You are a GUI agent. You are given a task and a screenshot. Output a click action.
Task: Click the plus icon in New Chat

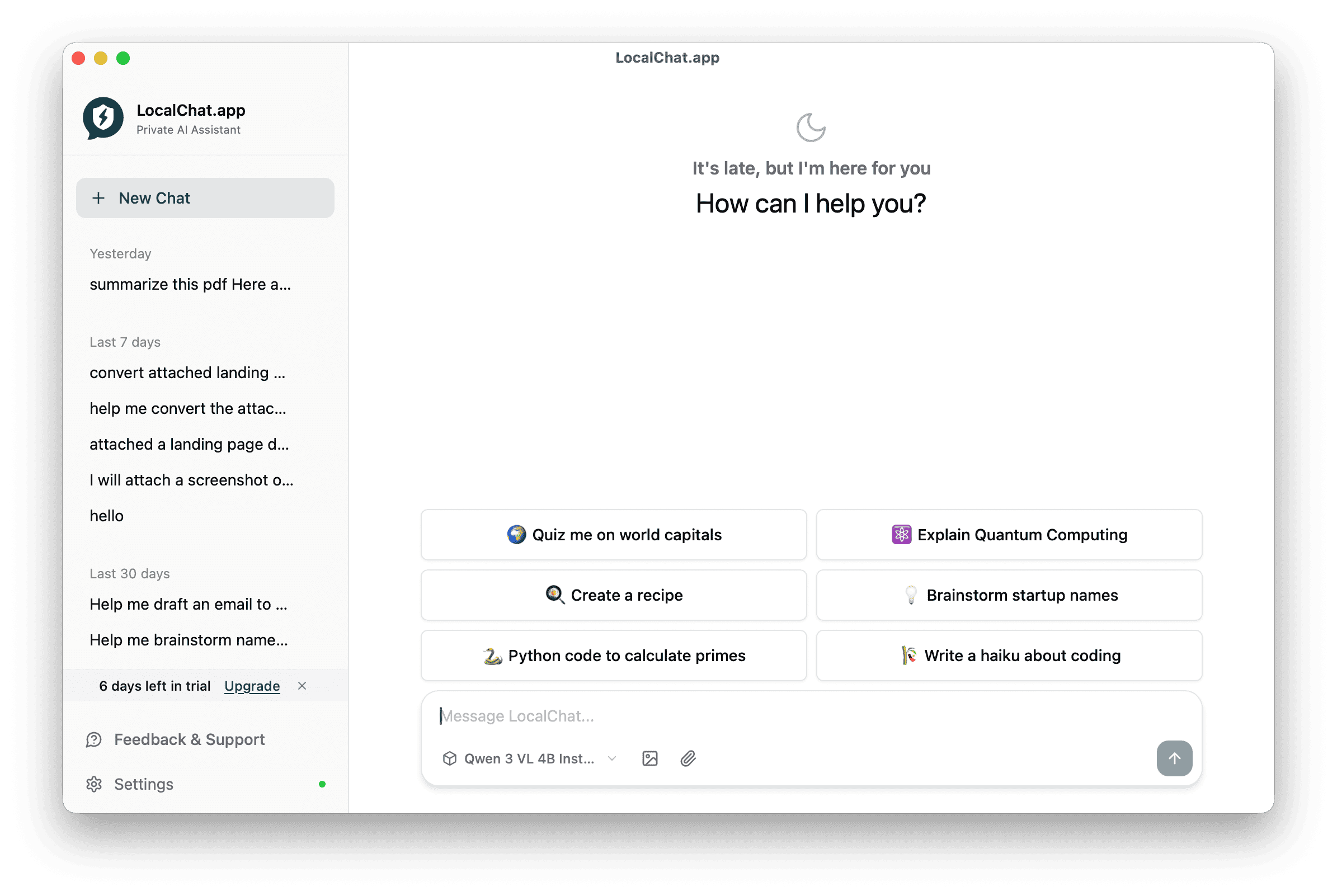click(98, 199)
